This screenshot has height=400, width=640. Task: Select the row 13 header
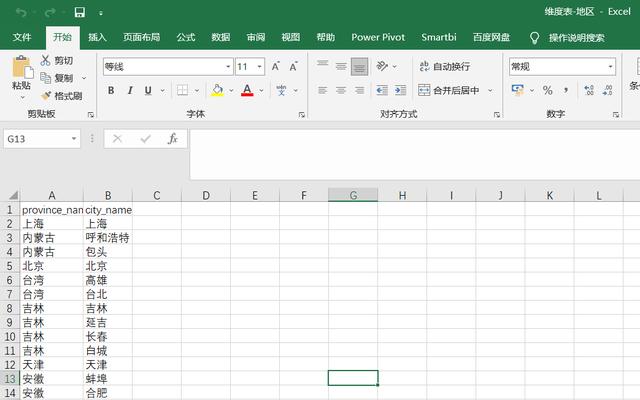click(x=10, y=379)
